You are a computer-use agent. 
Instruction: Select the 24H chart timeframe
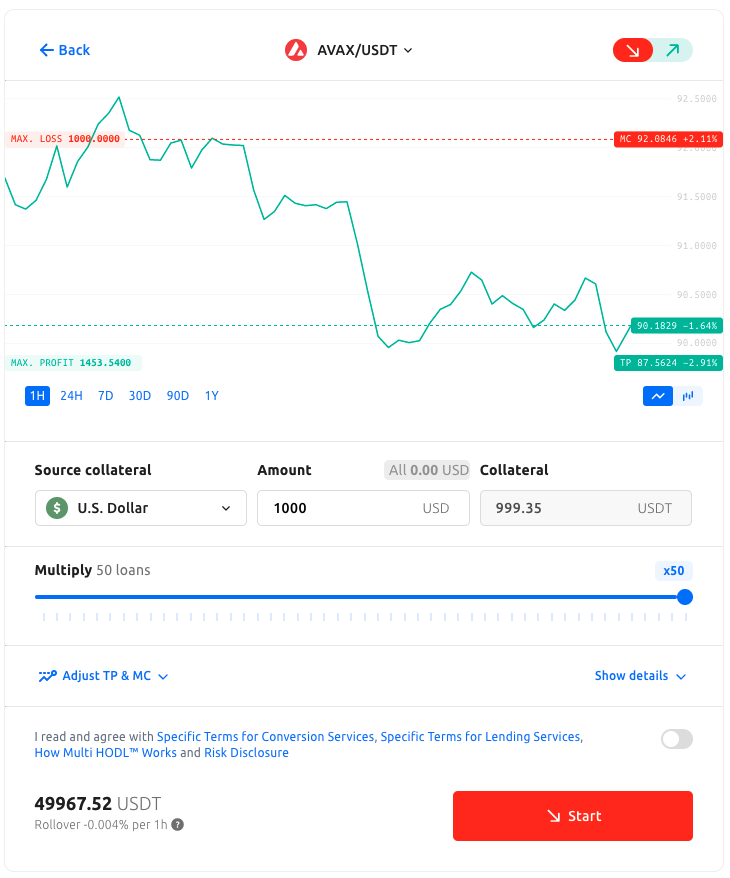click(x=71, y=396)
